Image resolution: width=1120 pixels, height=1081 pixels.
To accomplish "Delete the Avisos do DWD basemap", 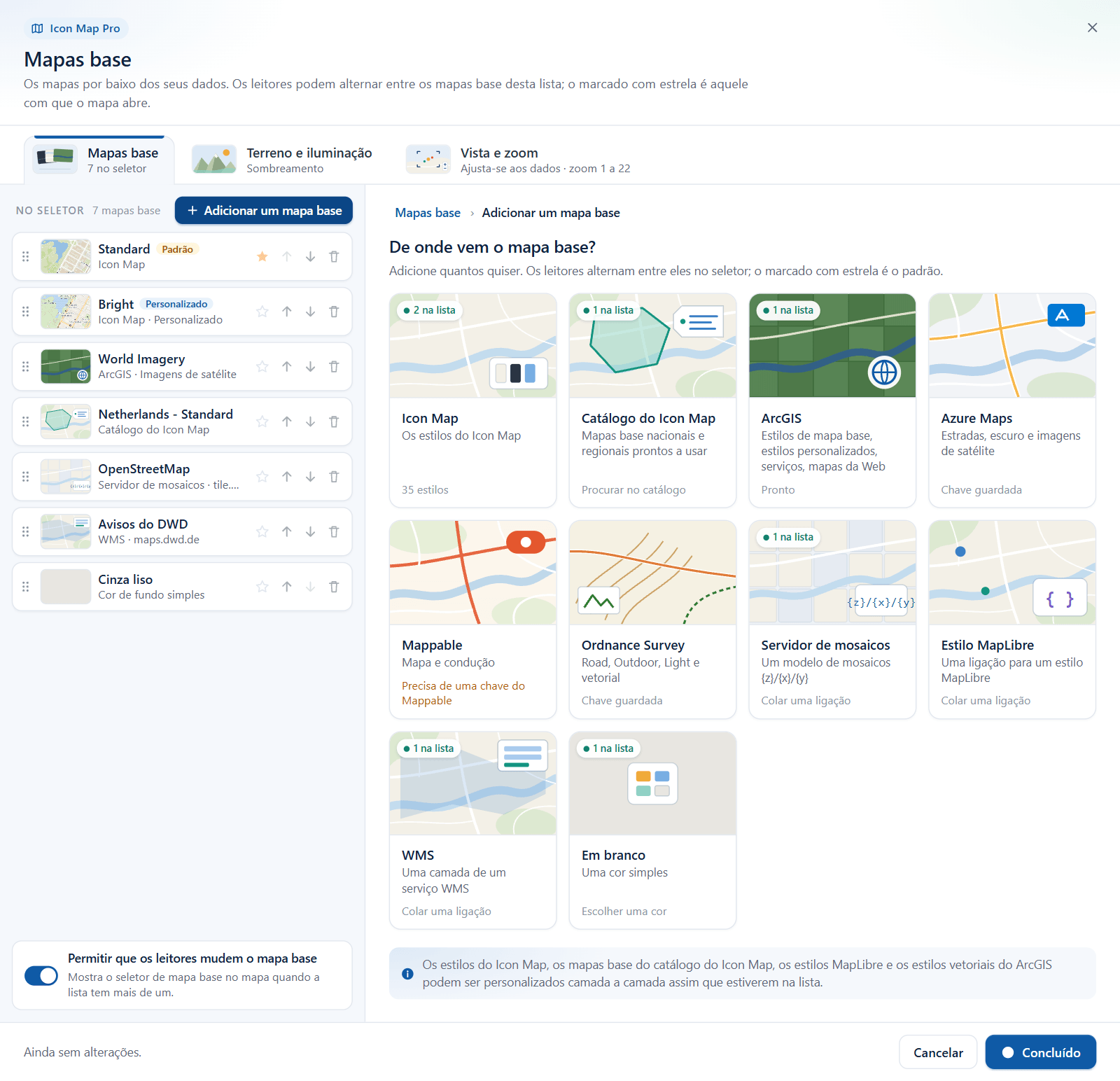I will (x=334, y=531).
